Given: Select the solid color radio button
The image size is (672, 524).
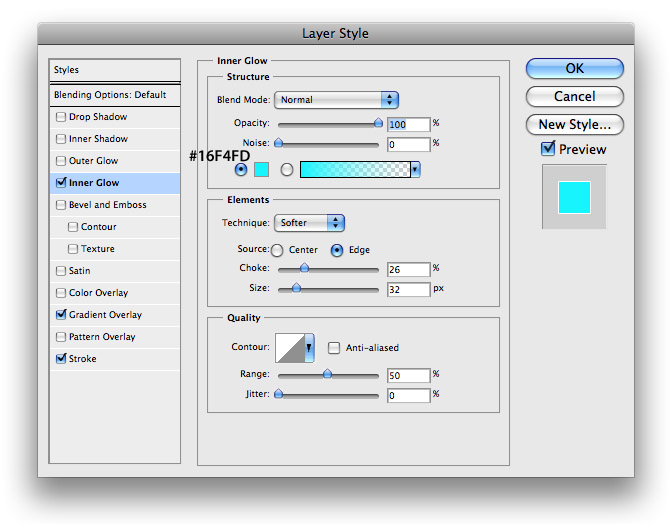Looking at the screenshot, I should pos(241,170).
